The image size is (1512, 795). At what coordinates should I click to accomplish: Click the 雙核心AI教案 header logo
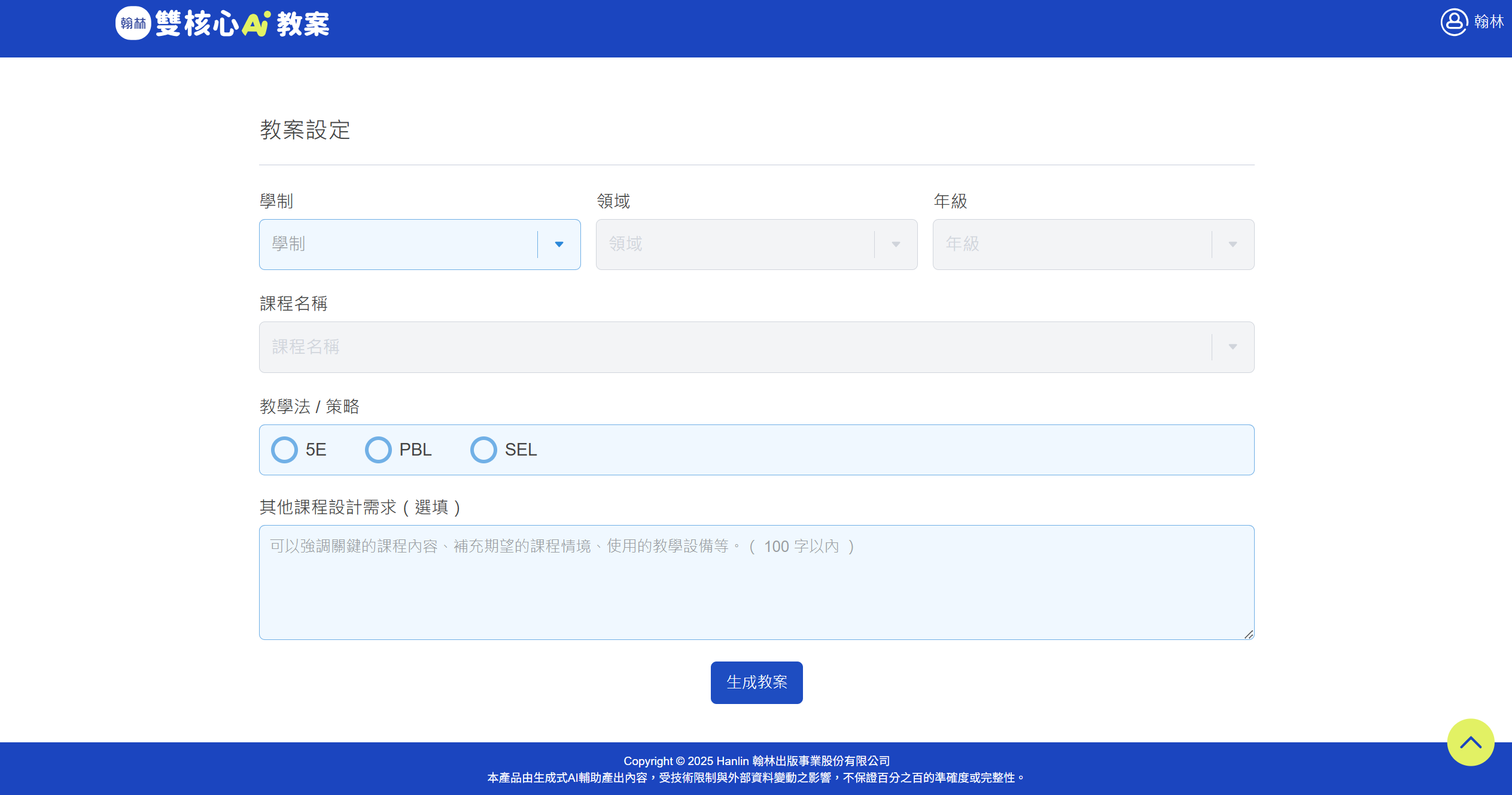point(242,24)
